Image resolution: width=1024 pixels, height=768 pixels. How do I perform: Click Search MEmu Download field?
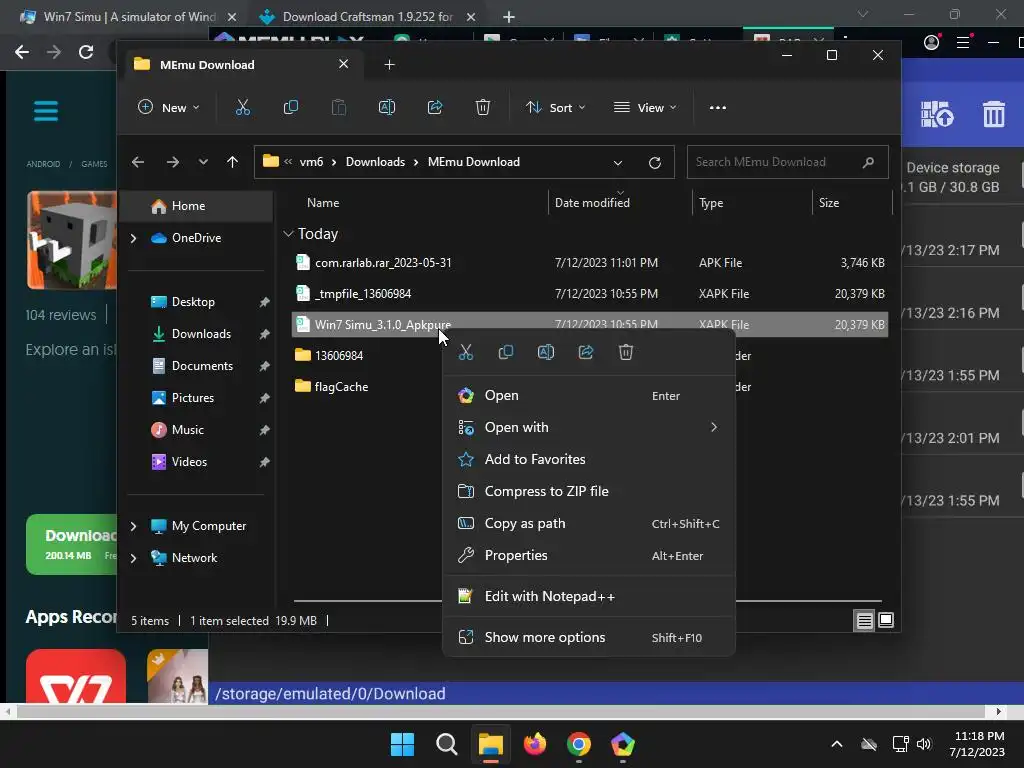[788, 162]
